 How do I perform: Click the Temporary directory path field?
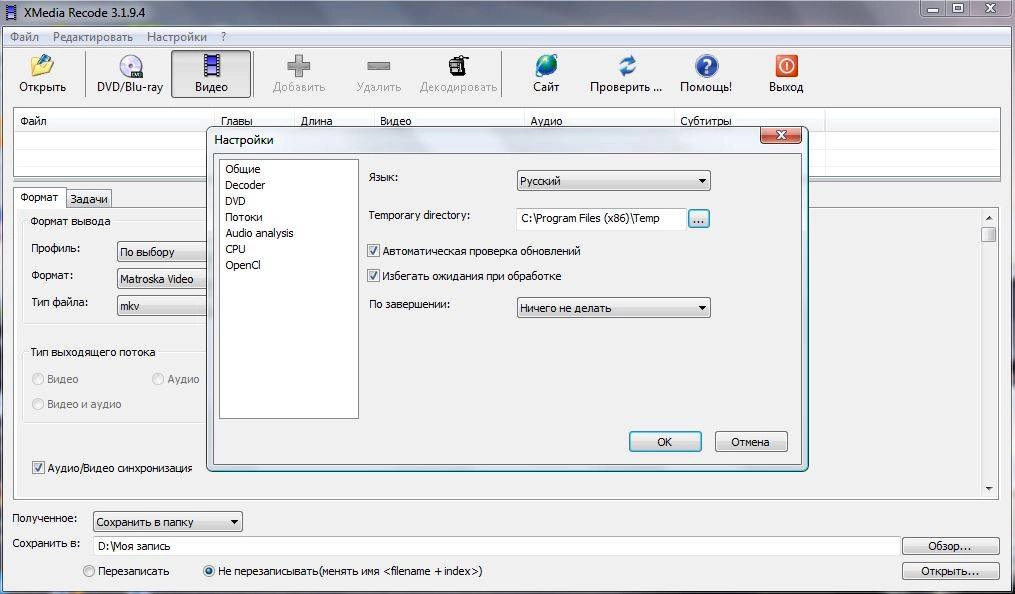pyautogui.click(x=601, y=219)
